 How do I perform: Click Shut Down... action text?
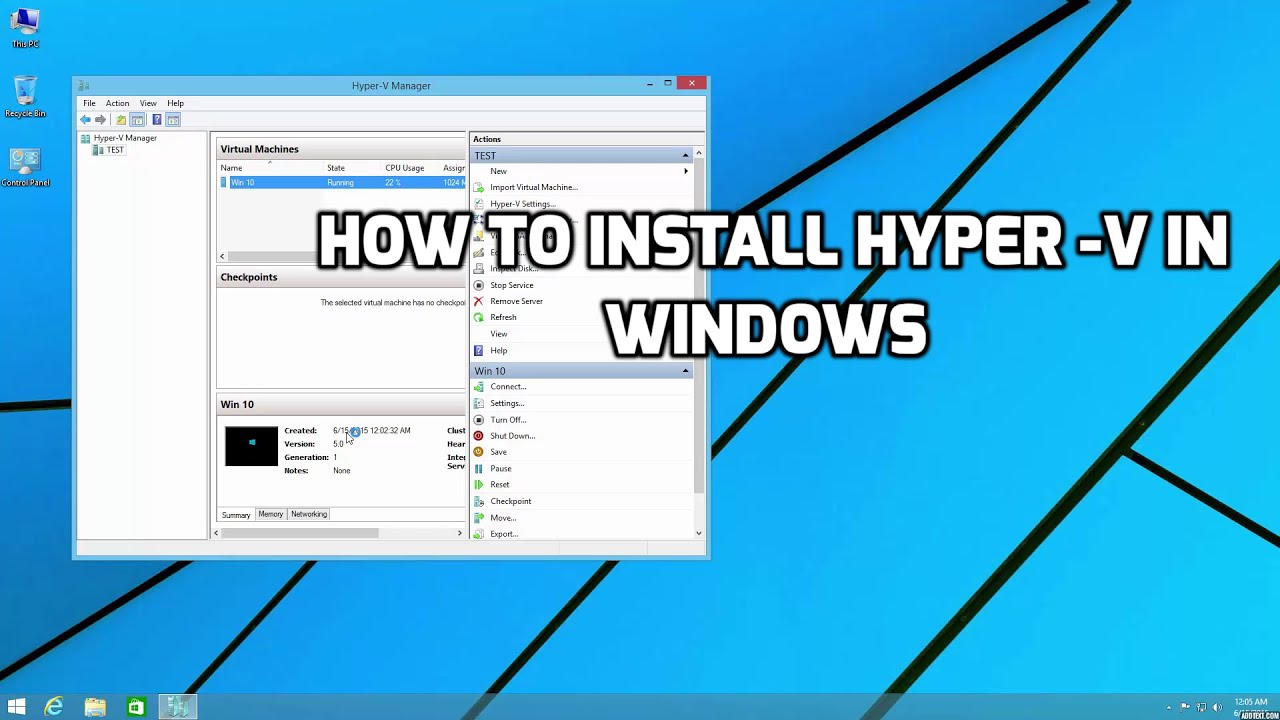pyautogui.click(x=513, y=436)
